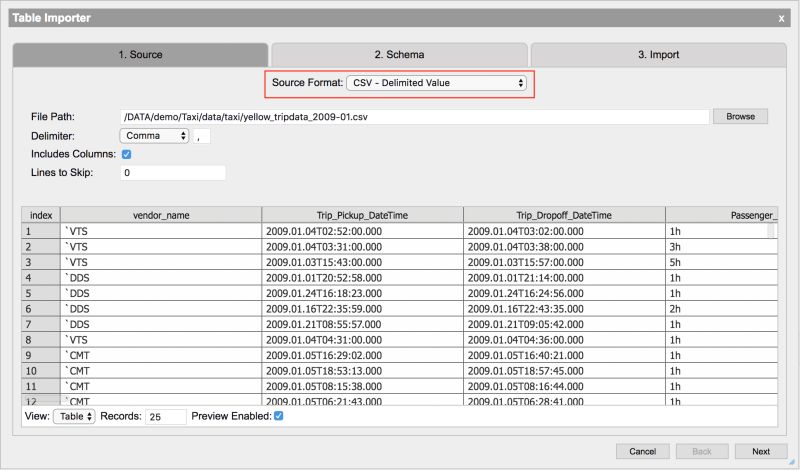Select row index 1

click(41, 231)
